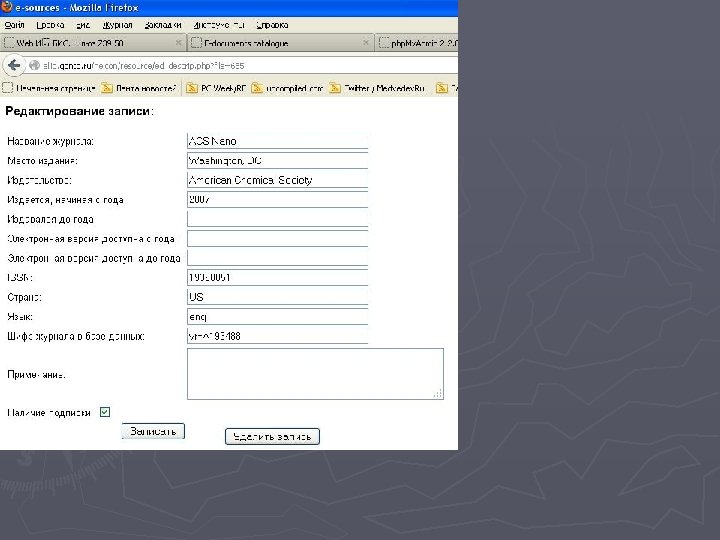The width and height of the screenshot is (720, 540).
Task: Click the ISSN label
Action: coord(20,278)
